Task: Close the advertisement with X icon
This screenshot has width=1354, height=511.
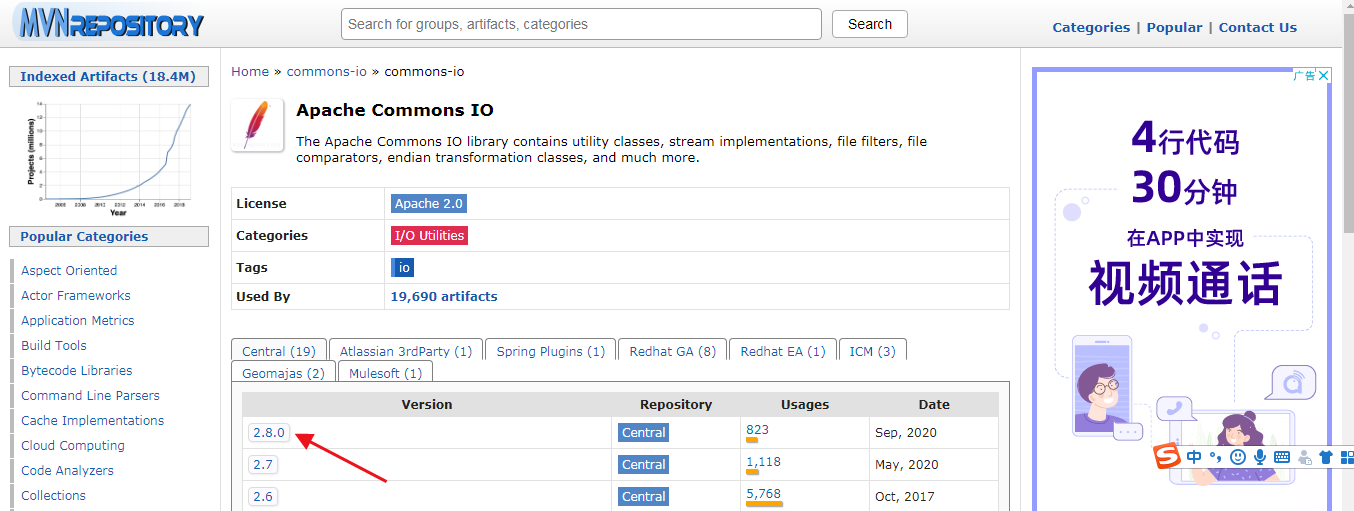Action: [1324, 76]
